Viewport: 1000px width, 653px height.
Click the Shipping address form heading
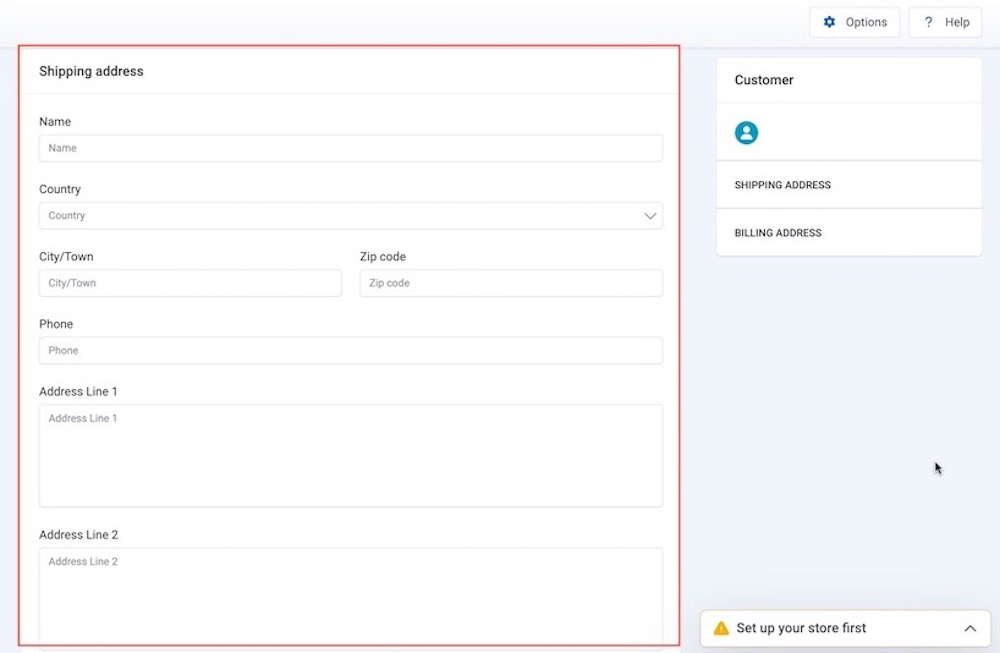coord(91,72)
